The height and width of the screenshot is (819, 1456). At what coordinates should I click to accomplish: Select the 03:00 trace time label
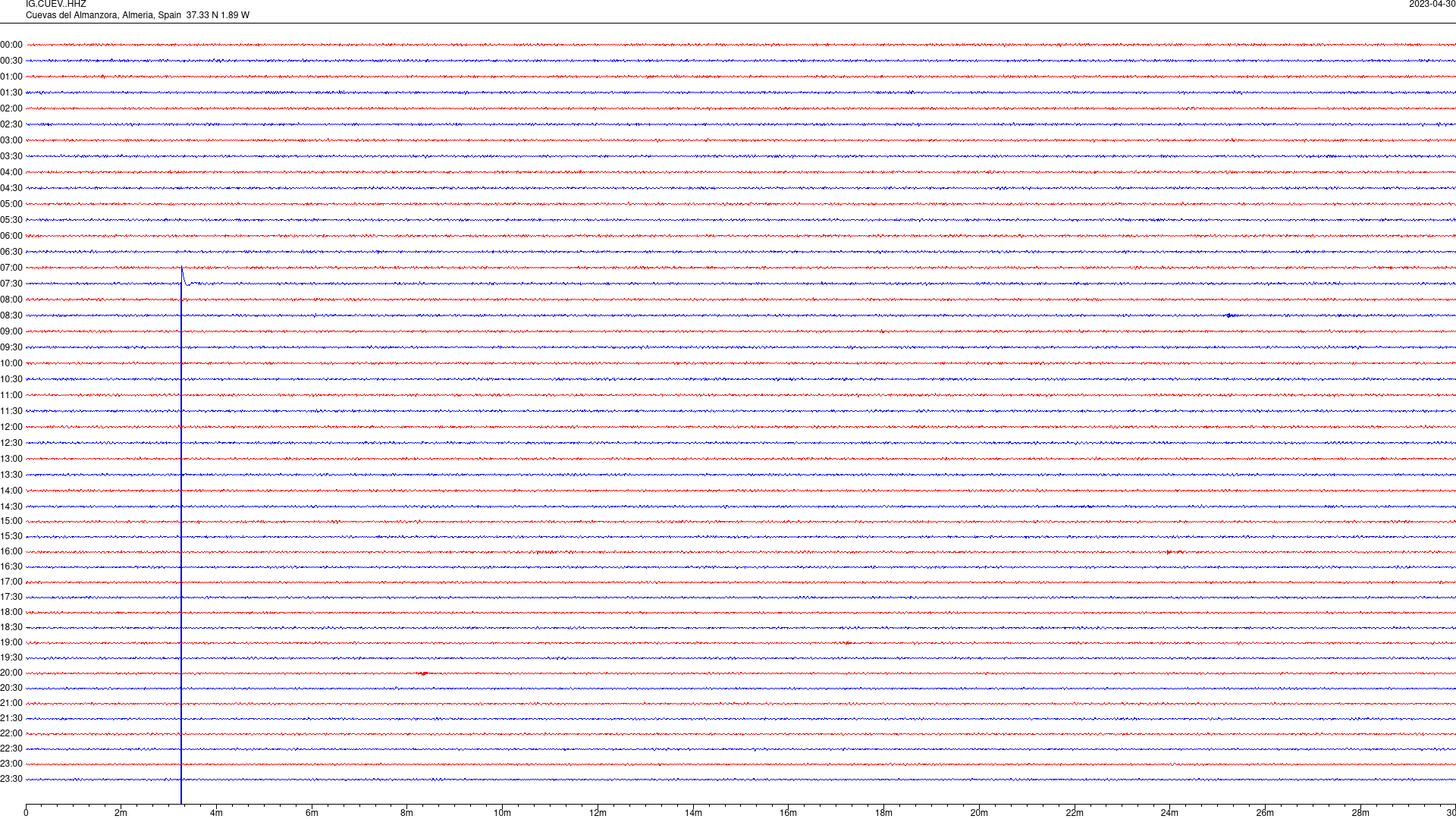click(11, 140)
